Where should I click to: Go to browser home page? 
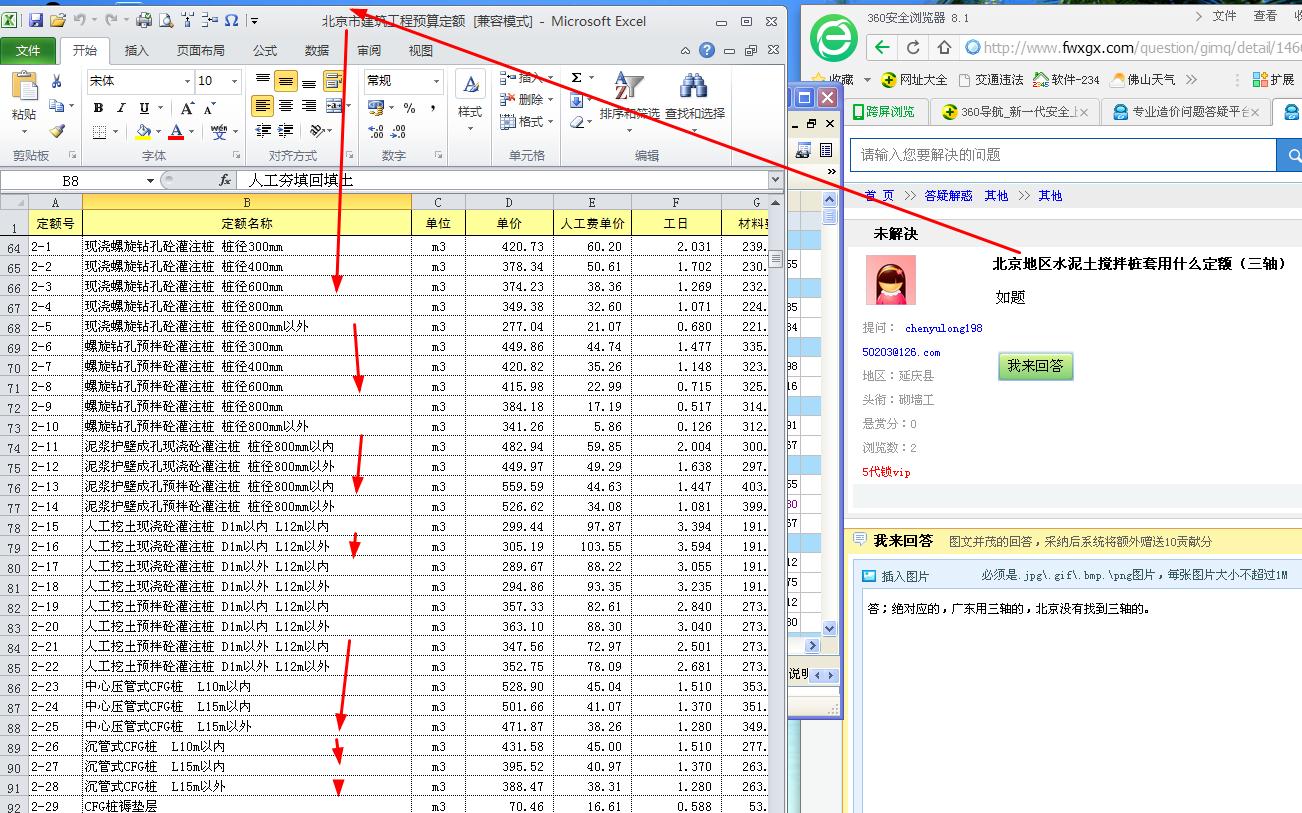tap(944, 47)
